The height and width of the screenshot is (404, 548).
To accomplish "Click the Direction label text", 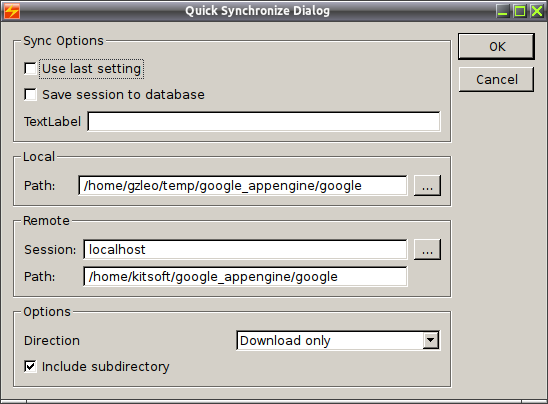I will (x=52, y=341).
